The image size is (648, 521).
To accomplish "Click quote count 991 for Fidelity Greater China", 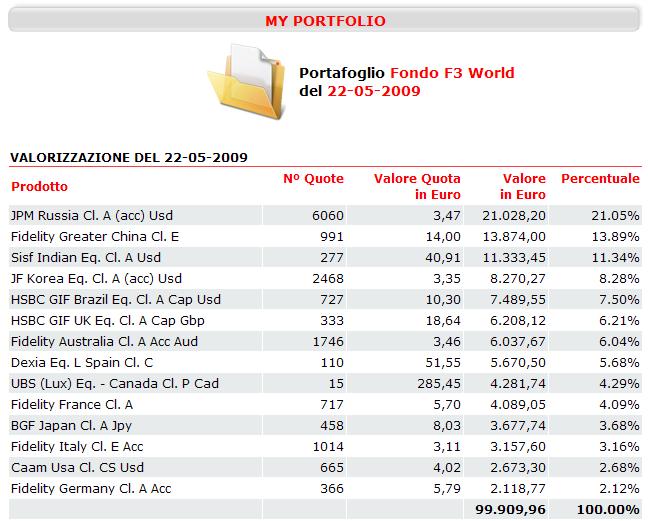I will point(332,237).
